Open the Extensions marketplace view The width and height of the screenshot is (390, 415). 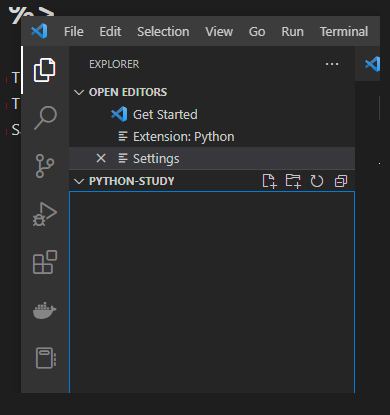pyautogui.click(x=45, y=262)
